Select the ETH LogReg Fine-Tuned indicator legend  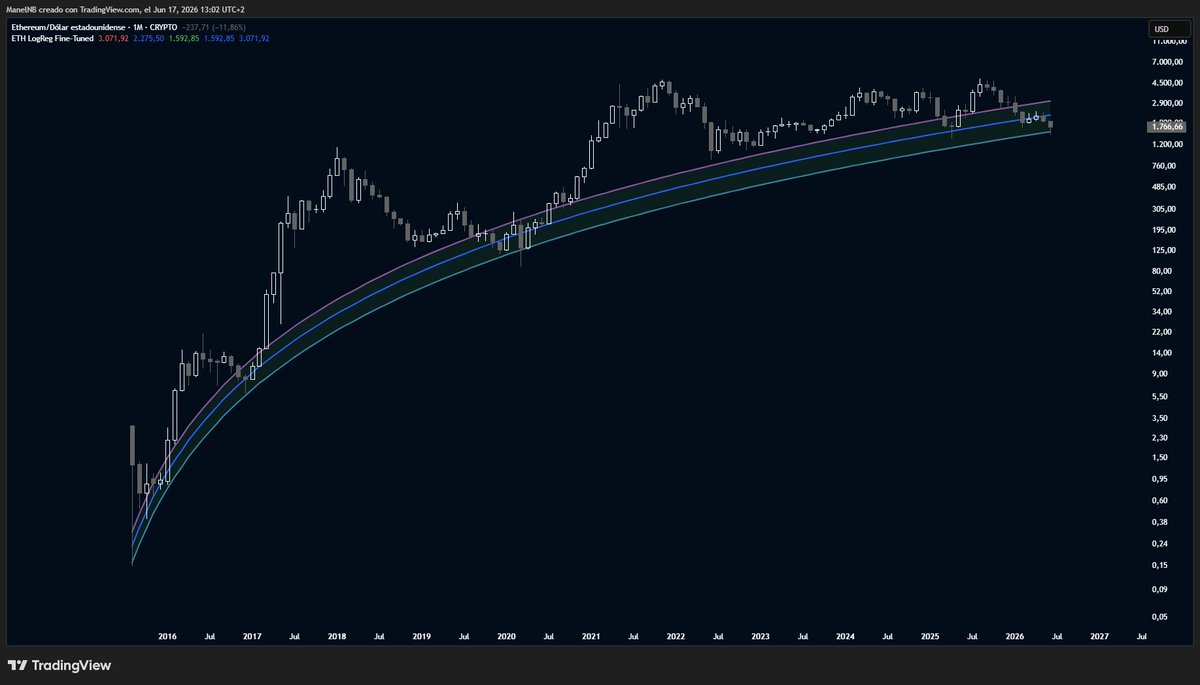click(x=51, y=38)
